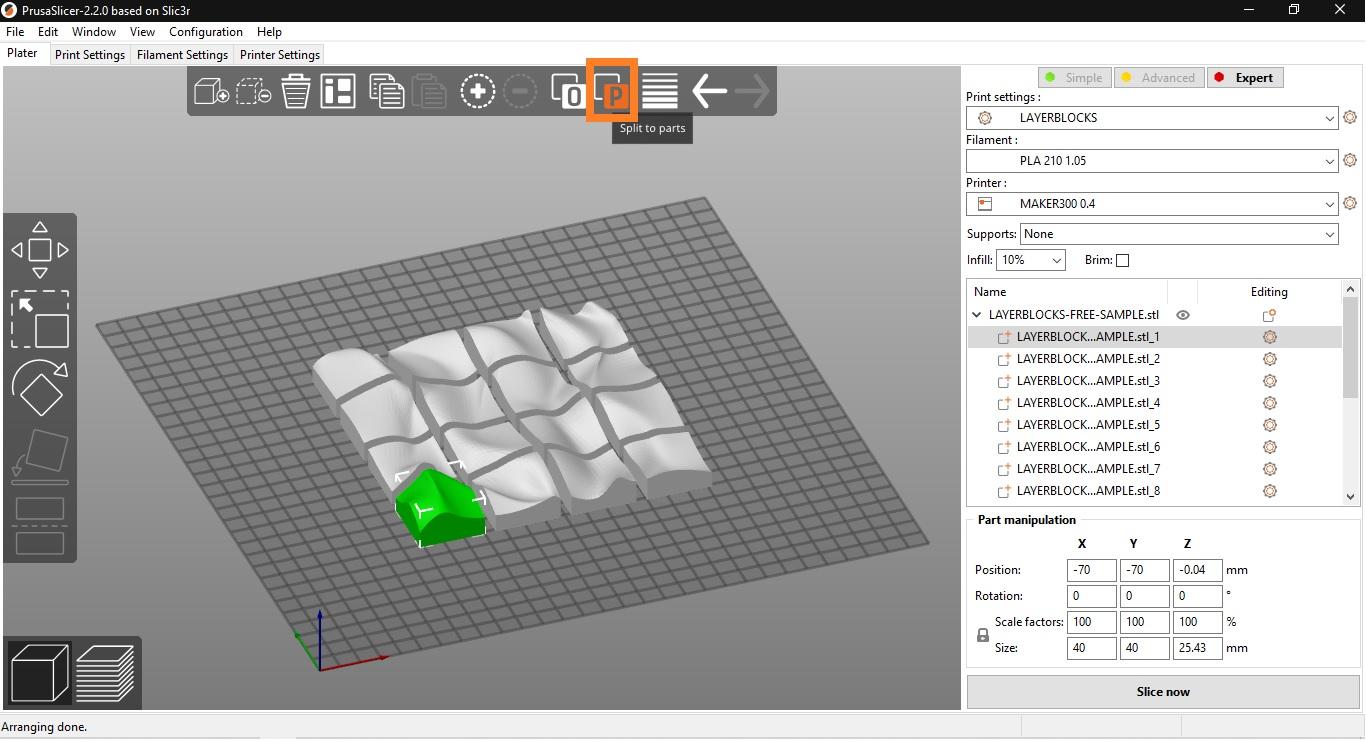Remove an instance with the minus circle icon
Screen dimensions: 1366x742
(x=520, y=92)
